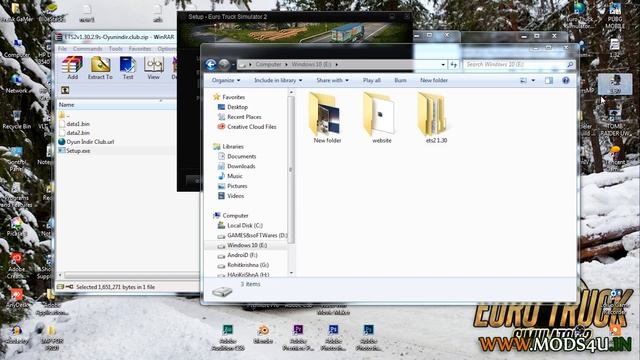Open the Favorites menu in WinRAR
This screenshot has height=360, width=640.
click(x=140, y=49)
